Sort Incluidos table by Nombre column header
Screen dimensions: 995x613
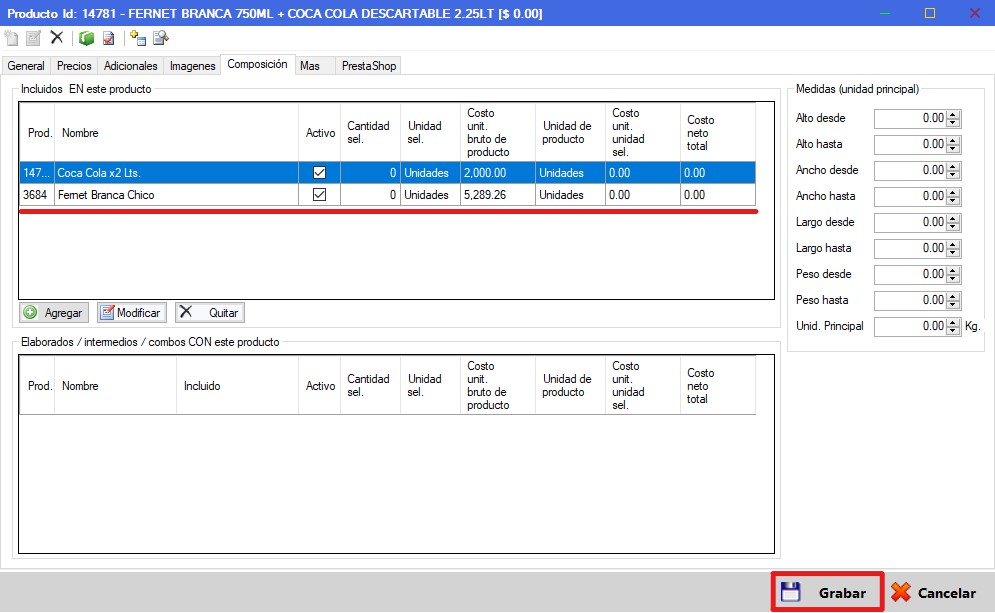176,133
